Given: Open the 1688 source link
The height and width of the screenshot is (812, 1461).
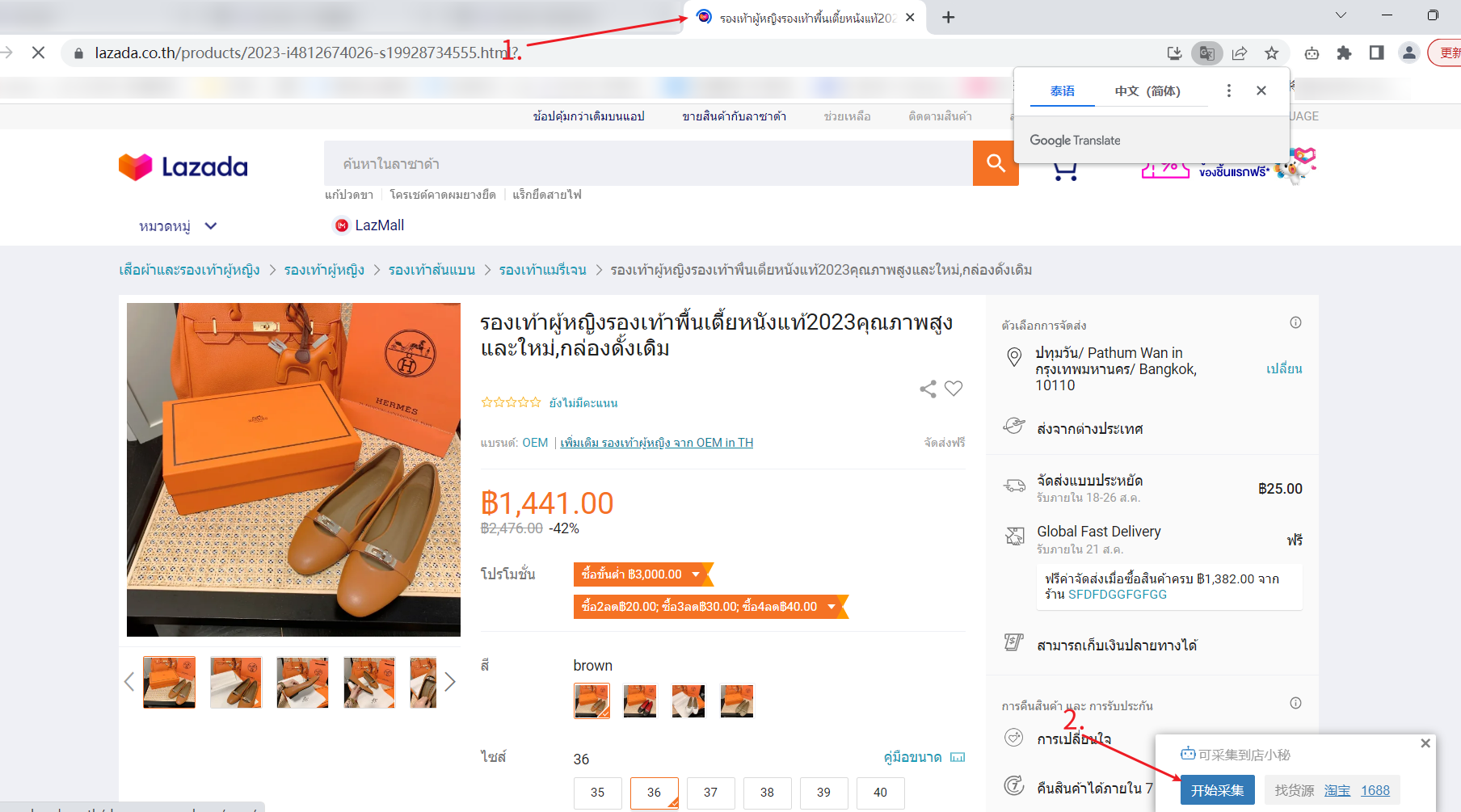Looking at the screenshot, I should (1375, 790).
